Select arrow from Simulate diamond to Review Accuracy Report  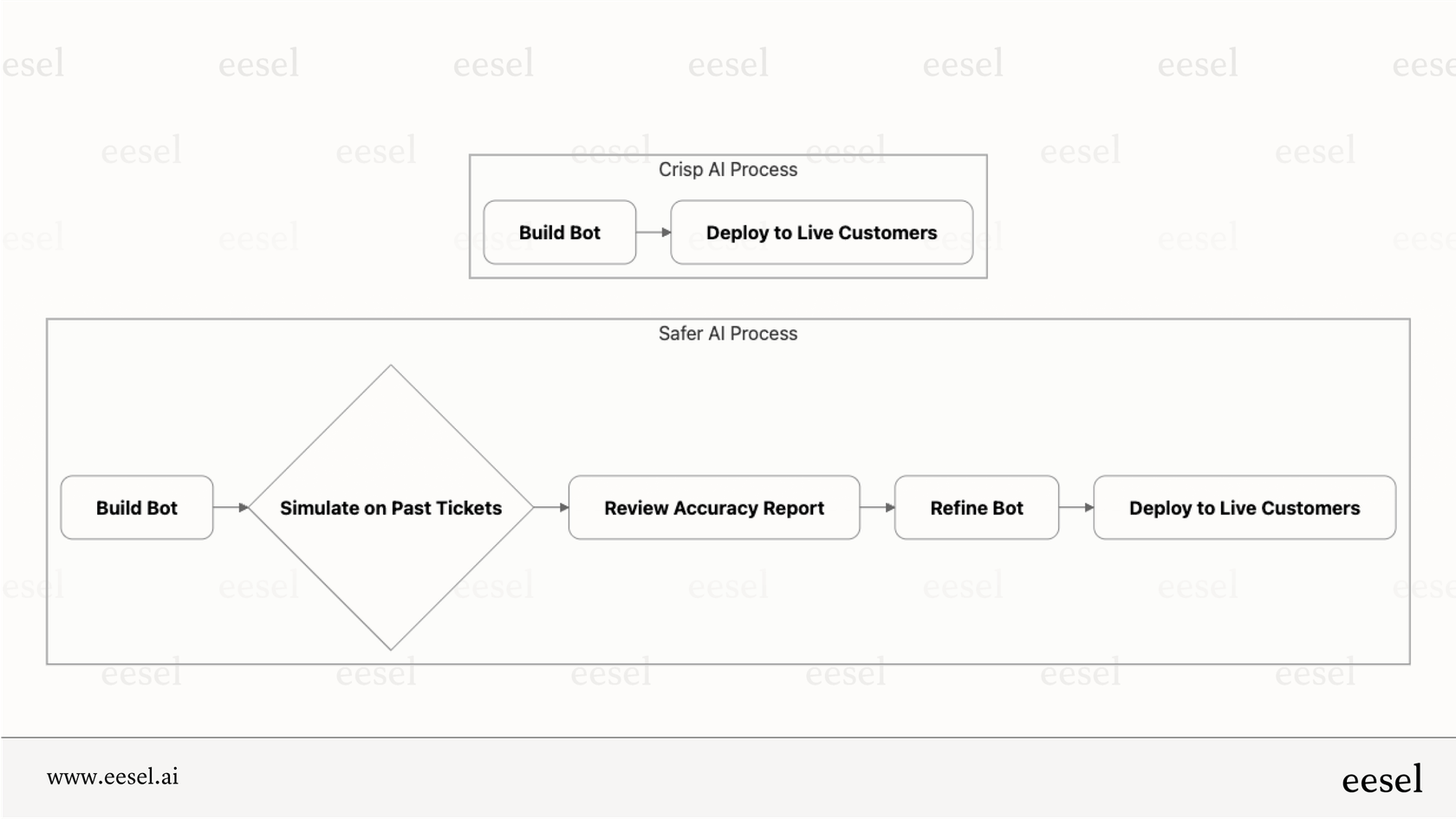click(550, 508)
